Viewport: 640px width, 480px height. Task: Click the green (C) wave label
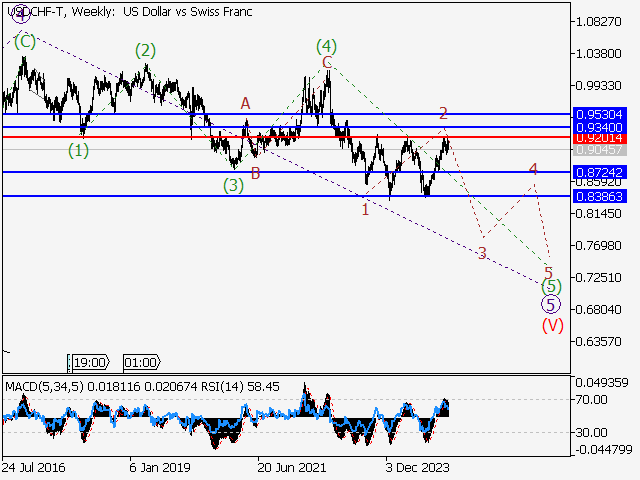(24, 41)
